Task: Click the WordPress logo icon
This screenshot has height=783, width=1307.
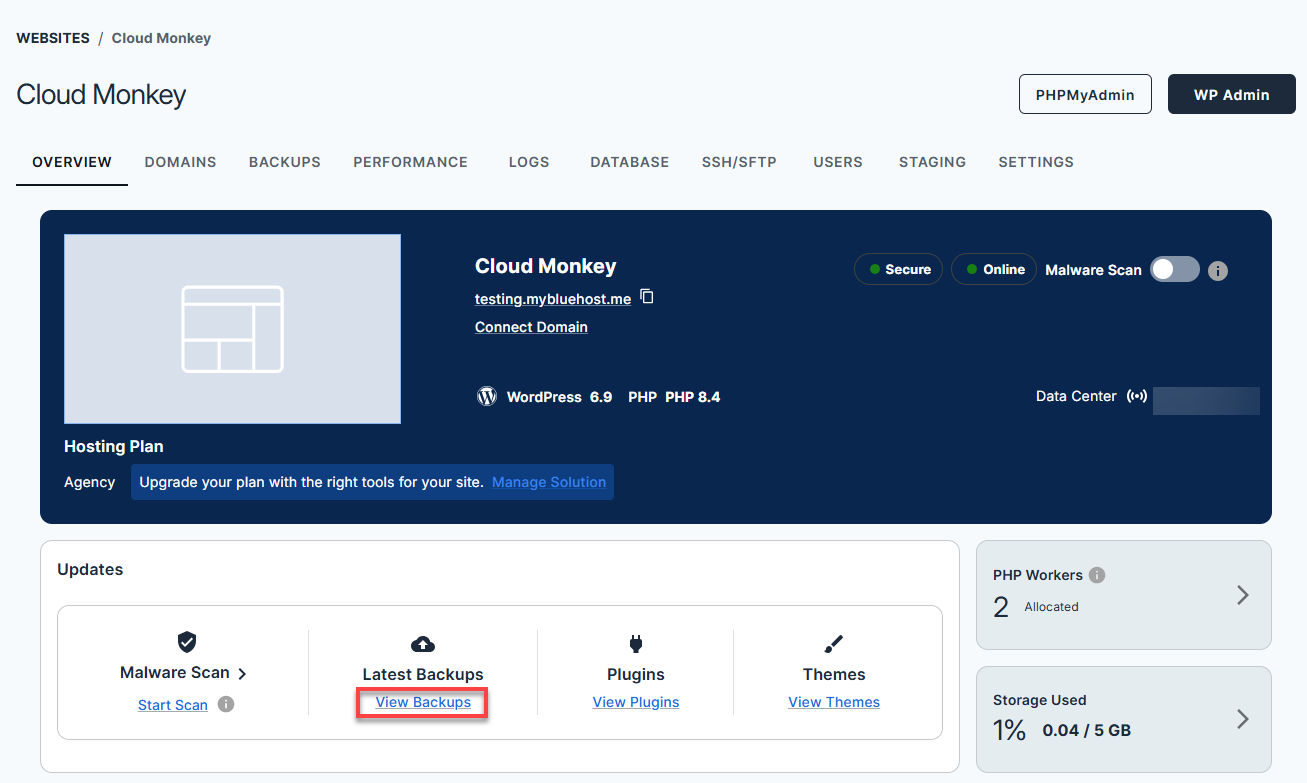Action: [486, 395]
